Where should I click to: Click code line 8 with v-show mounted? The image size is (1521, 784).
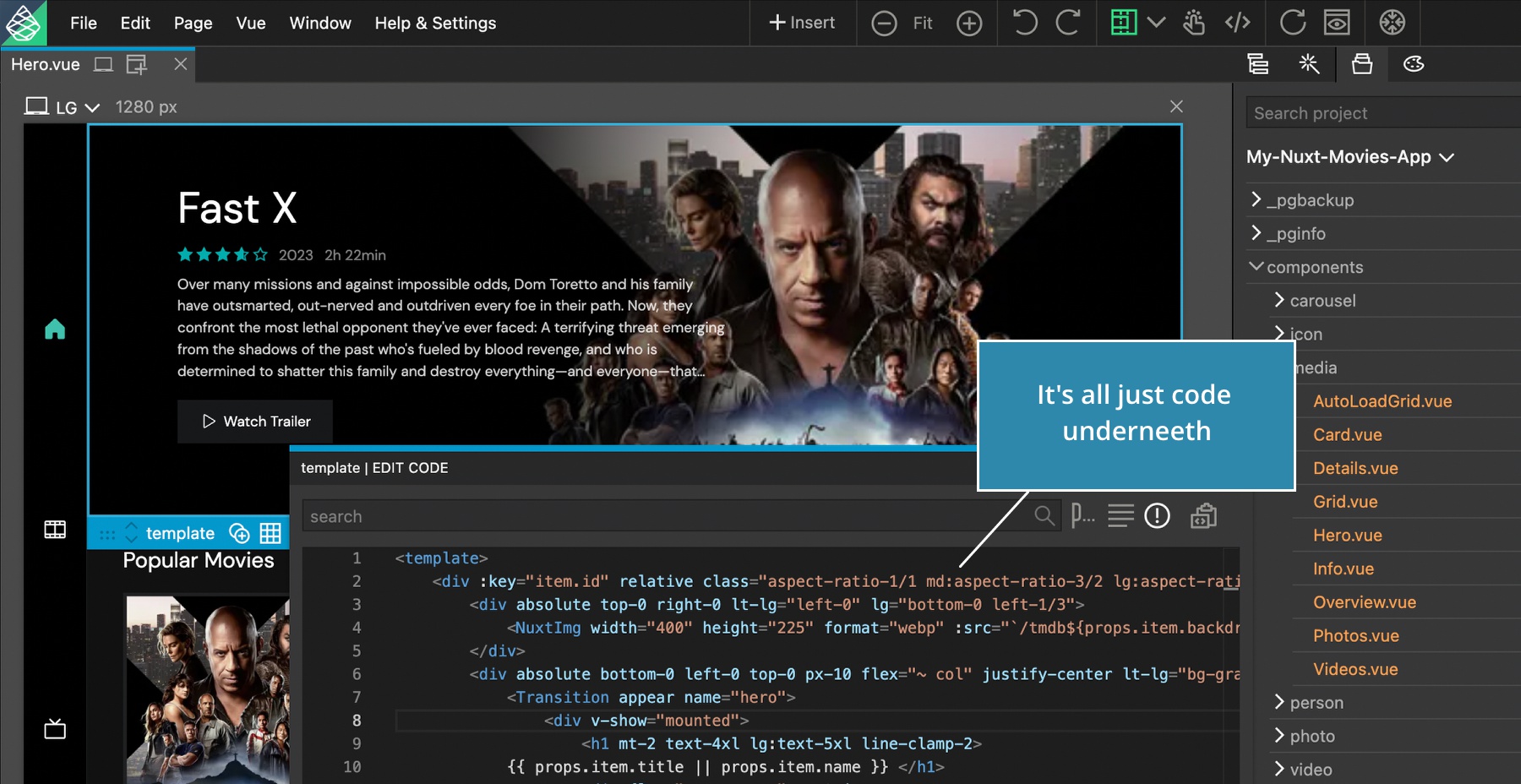[x=646, y=721]
